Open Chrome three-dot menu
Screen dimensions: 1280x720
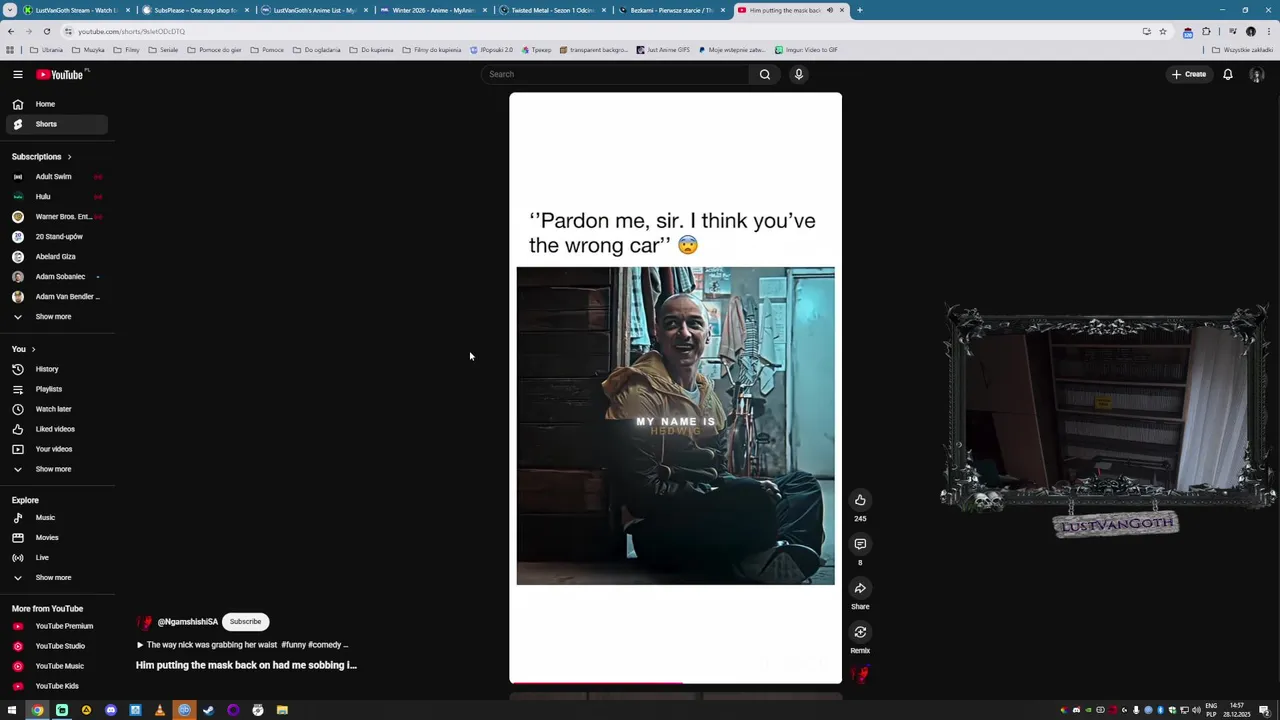pyautogui.click(x=1268, y=31)
